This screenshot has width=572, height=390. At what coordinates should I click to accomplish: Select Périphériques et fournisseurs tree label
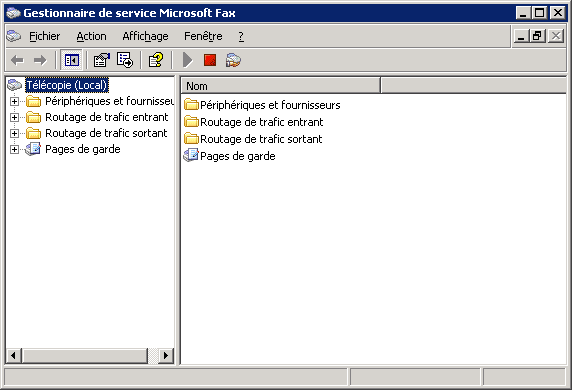(x=109, y=101)
